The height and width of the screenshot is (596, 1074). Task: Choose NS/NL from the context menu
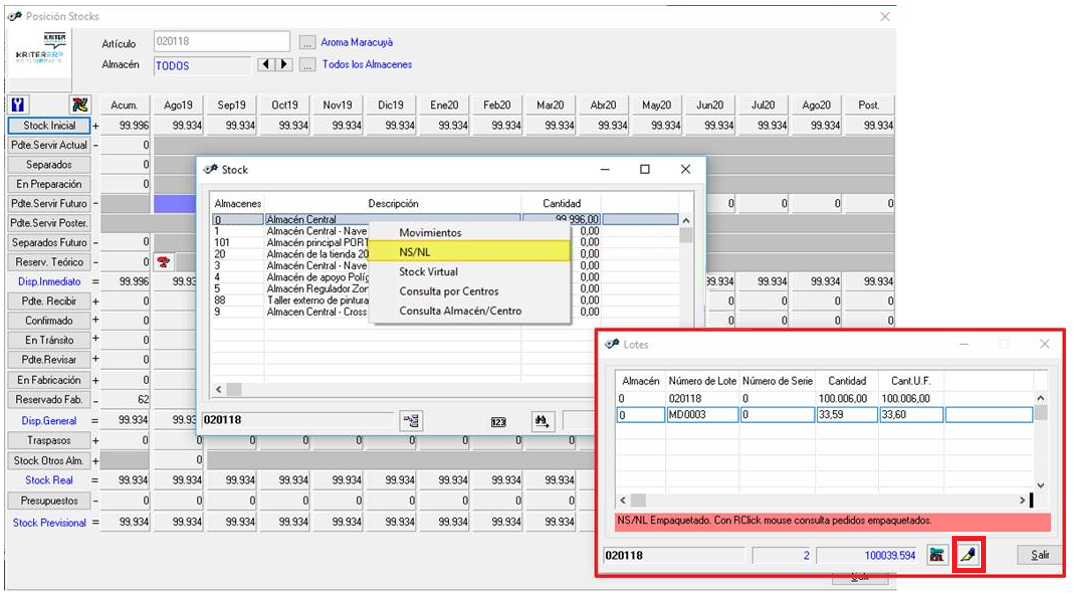(x=469, y=252)
